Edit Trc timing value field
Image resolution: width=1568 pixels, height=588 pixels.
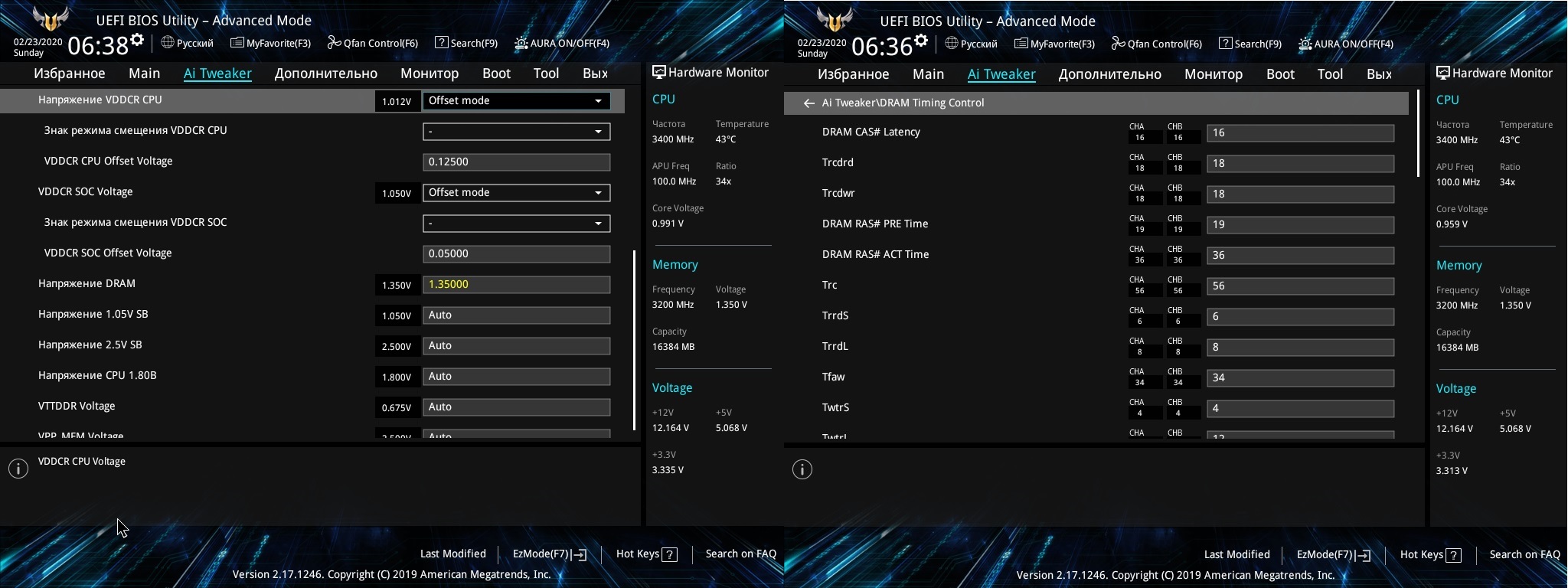tap(1300, 286)
